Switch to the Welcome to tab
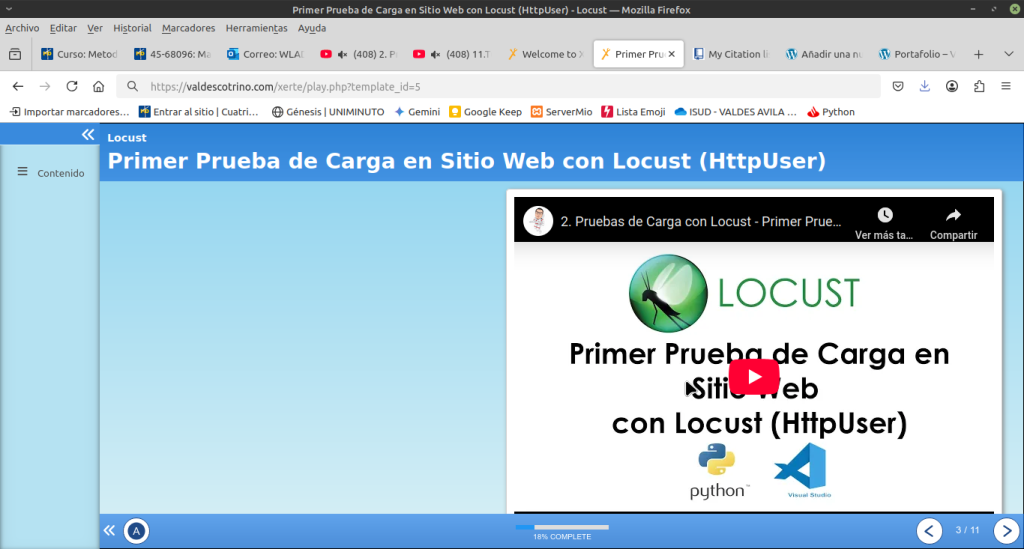1024x549 pixels. pos(545,54)
